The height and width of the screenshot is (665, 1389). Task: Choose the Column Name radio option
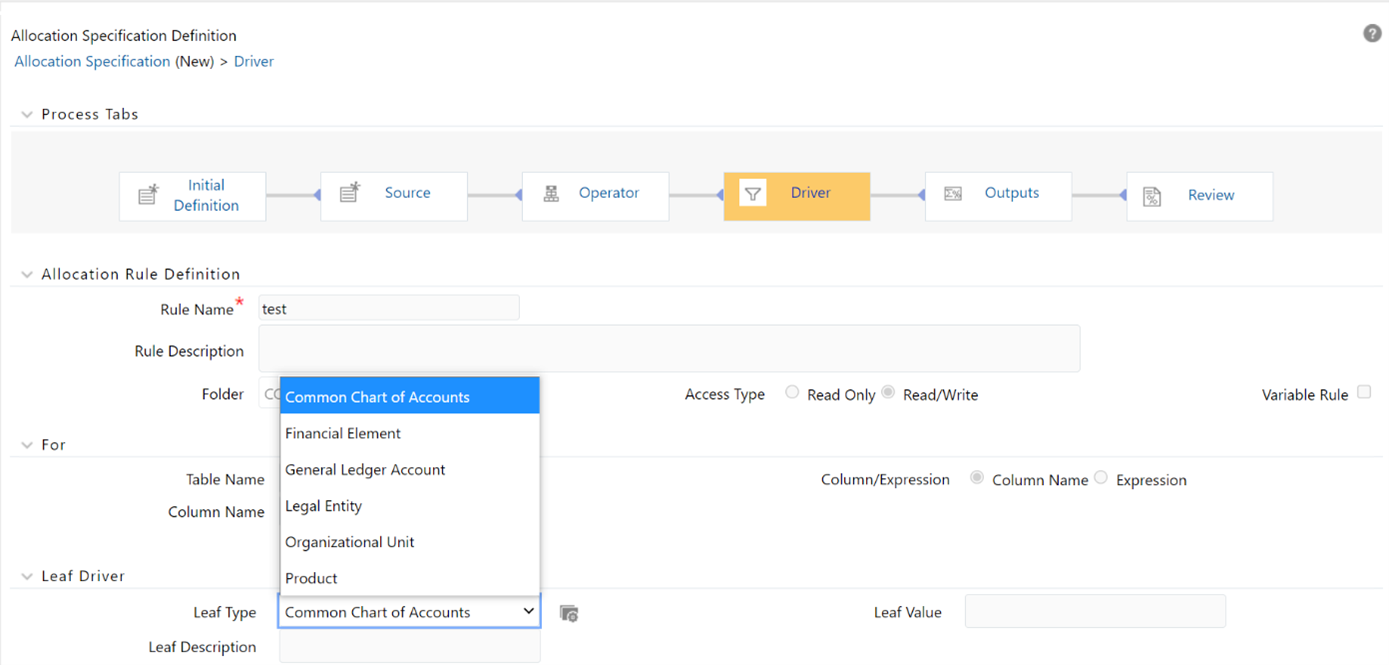click(977, 478)
